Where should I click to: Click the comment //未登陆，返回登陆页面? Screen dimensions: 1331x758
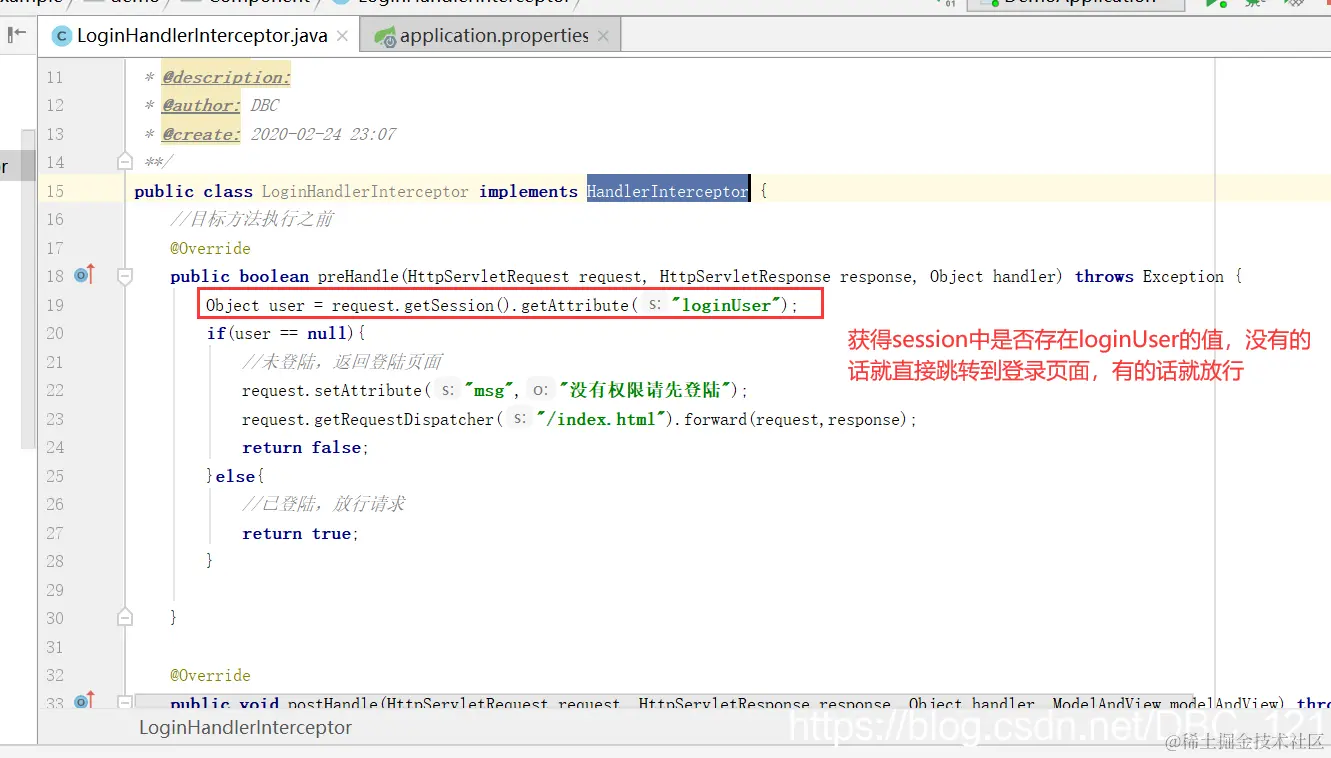pyautogui.click(x=342, y=362)
